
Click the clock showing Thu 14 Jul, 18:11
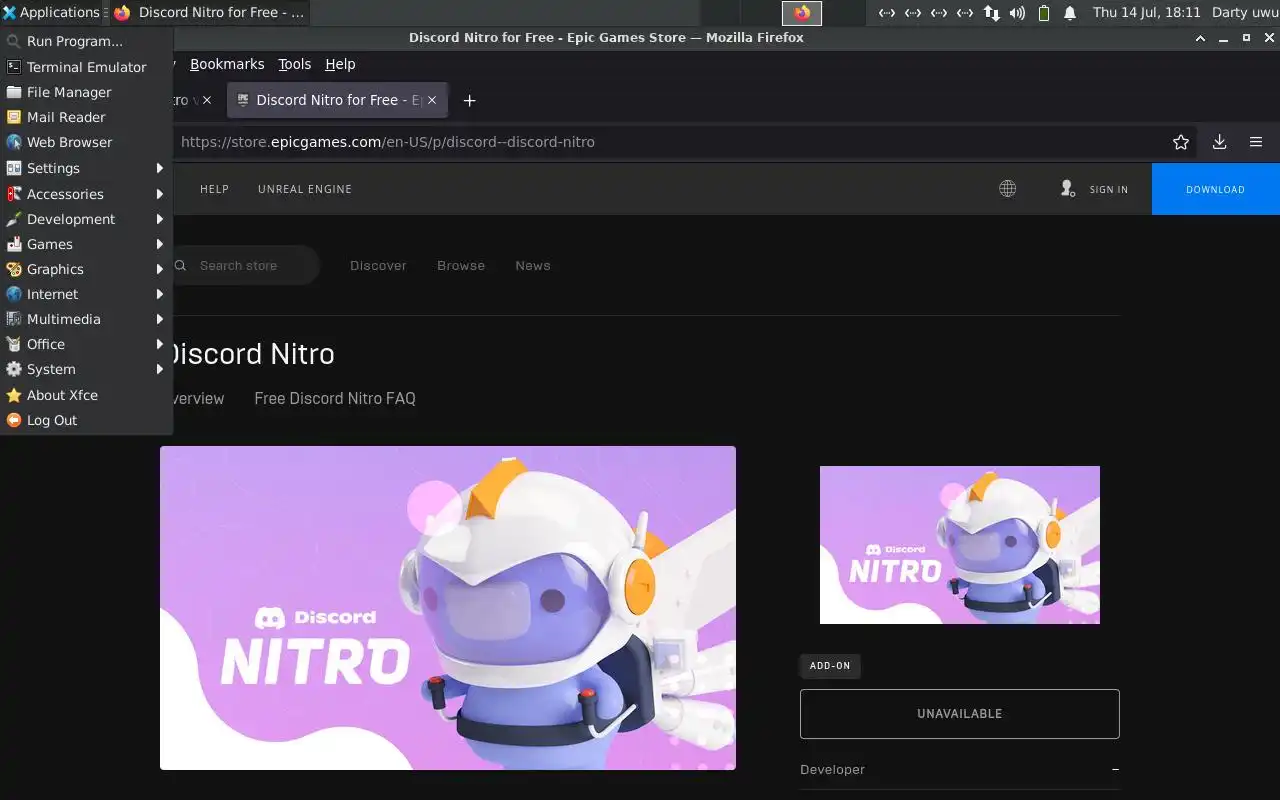pos(1146,13)
